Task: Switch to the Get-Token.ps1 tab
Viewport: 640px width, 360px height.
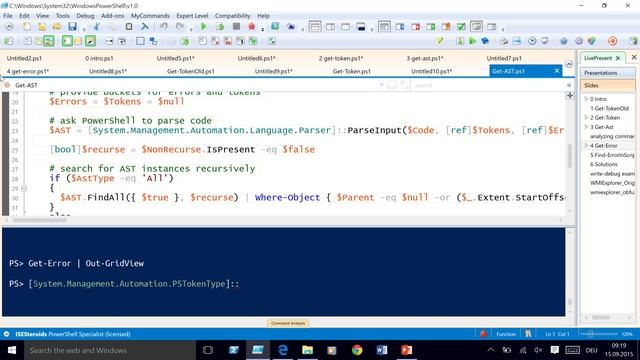Action: coord(351,71)
